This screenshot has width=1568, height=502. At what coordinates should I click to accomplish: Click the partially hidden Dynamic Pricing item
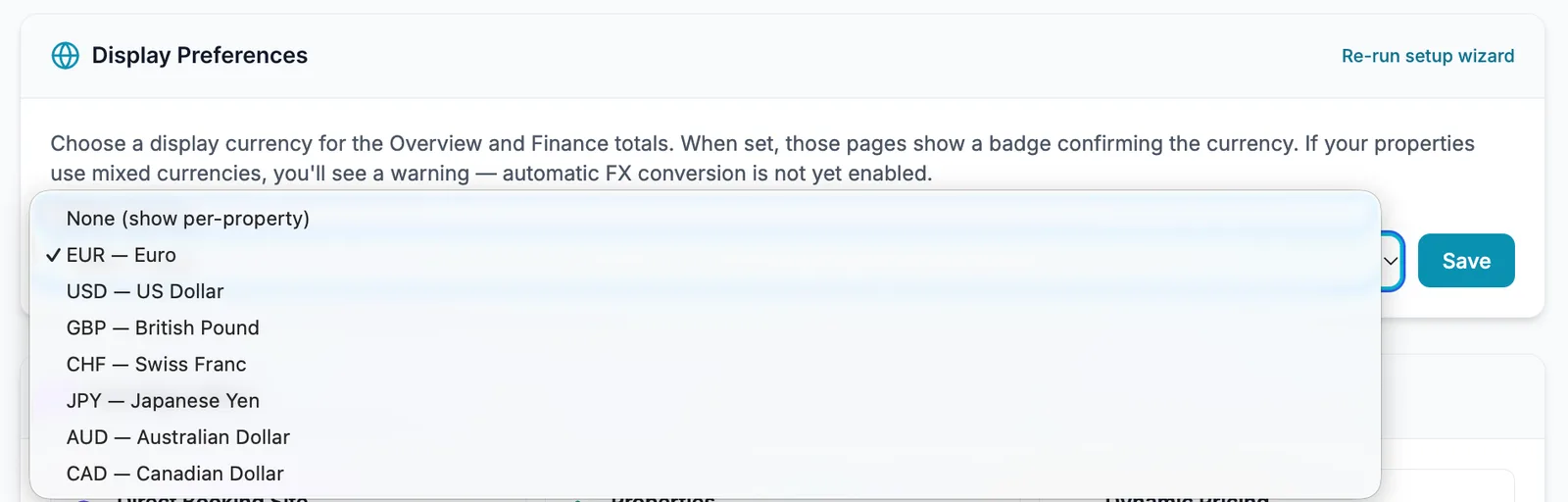1187,500
